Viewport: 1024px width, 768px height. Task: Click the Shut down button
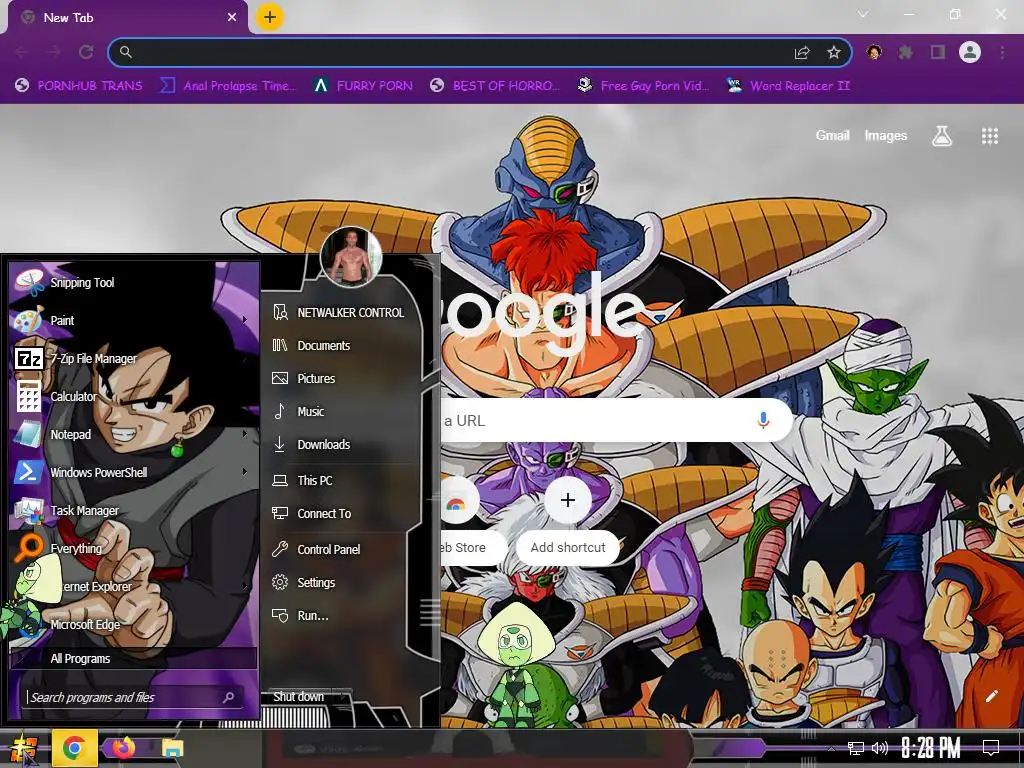pyautogui.click(x=298, y=697)
